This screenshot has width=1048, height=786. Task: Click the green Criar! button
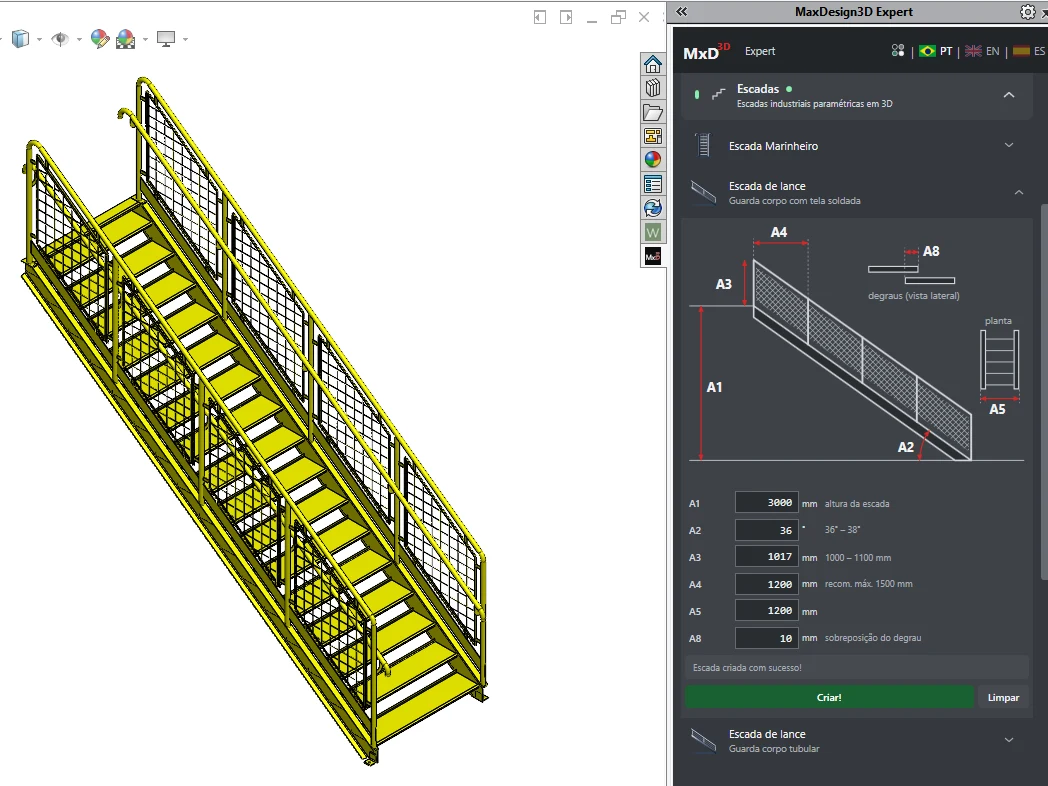pos(829,697)
